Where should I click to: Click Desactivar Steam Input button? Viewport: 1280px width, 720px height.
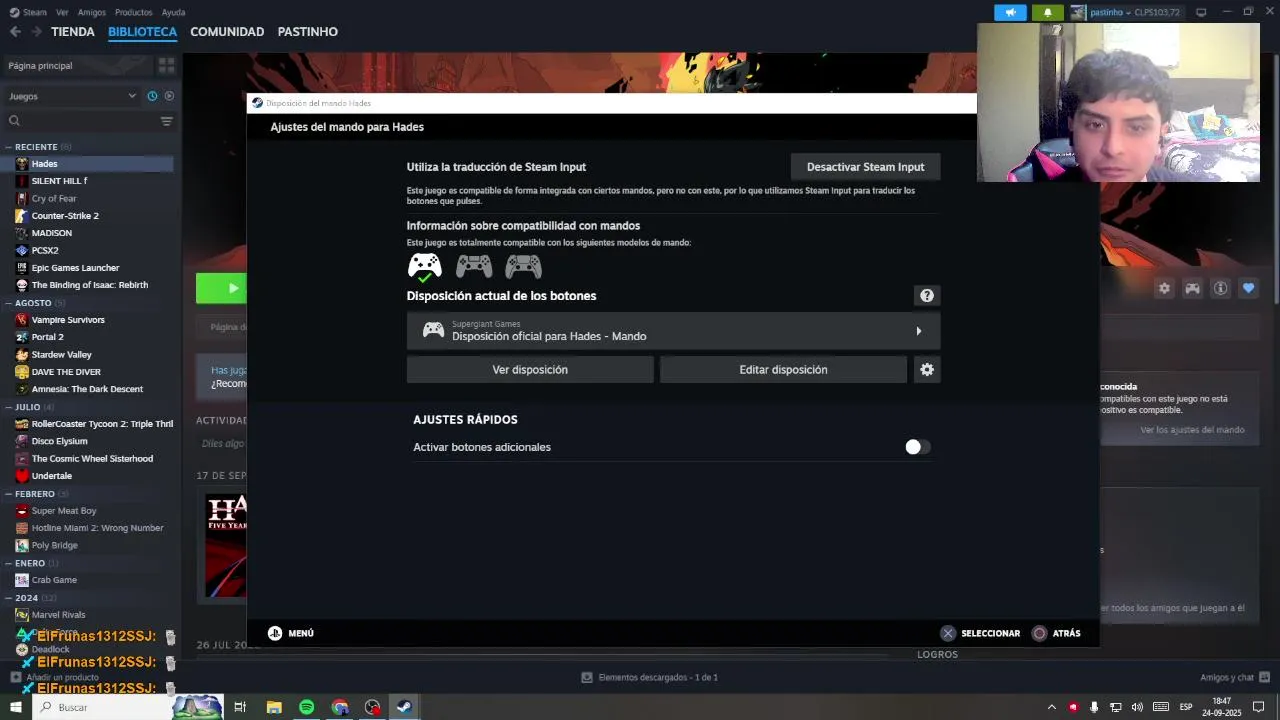click(866, 167)
